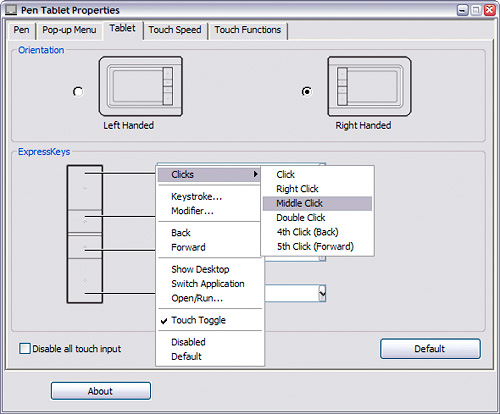The width and height of the screenshot is (500, 414).
Task: Choose Modifier... from the menu
Action: [209, 211]
